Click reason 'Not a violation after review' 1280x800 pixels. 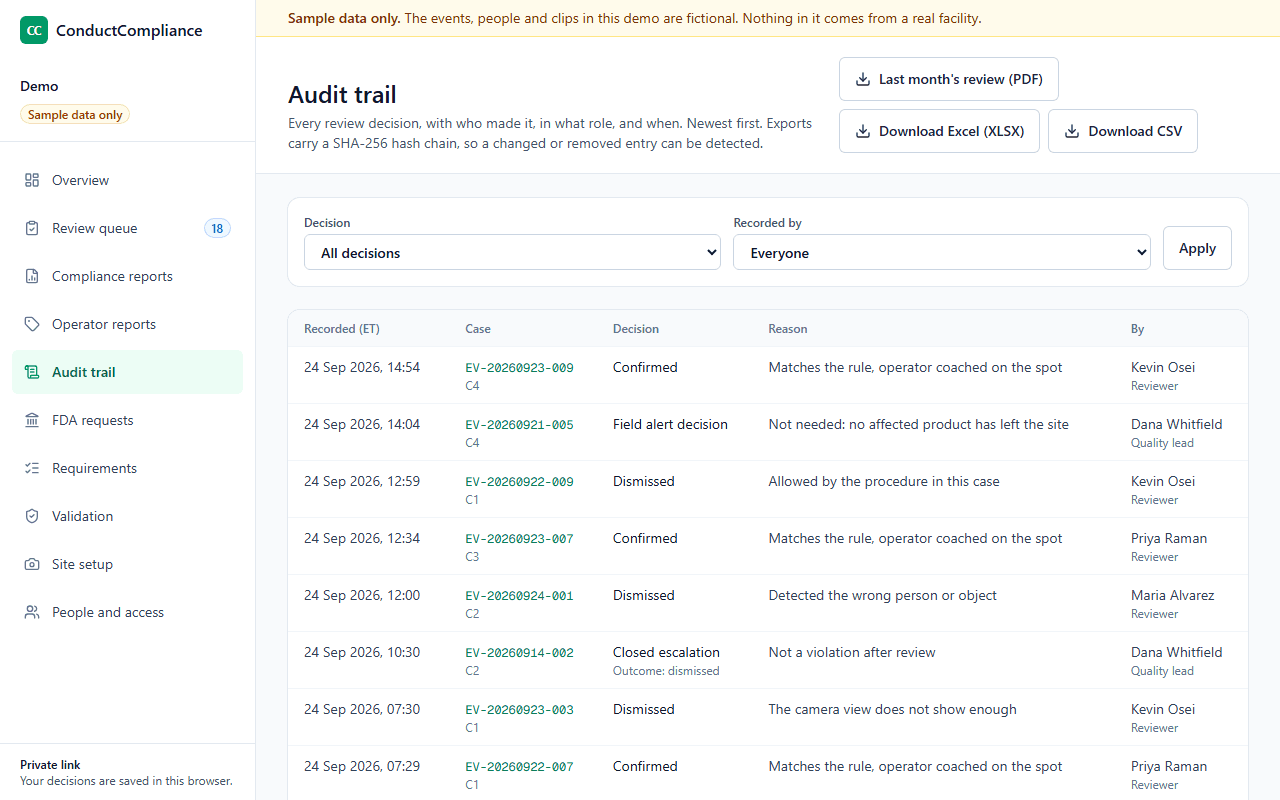click(852, 652)
